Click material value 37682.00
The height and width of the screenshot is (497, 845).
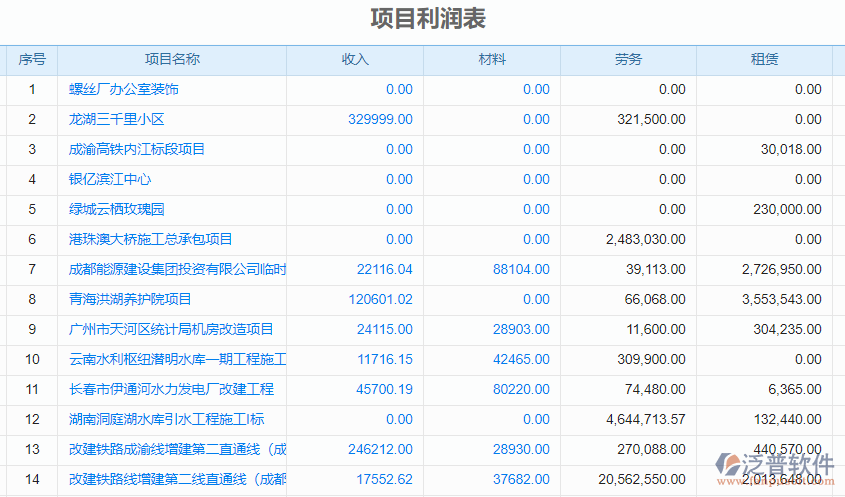click(x=521, y=479)
